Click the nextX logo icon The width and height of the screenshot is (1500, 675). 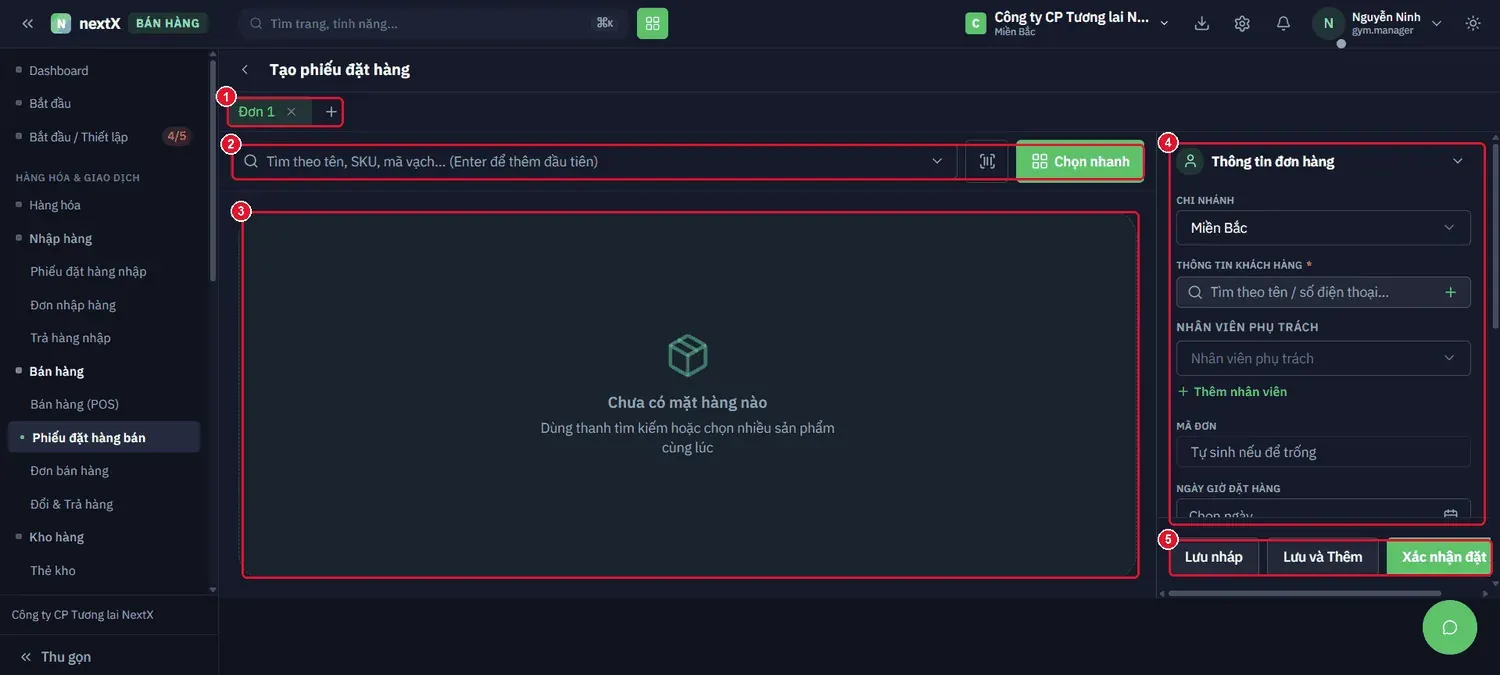[x=61, y=23]
